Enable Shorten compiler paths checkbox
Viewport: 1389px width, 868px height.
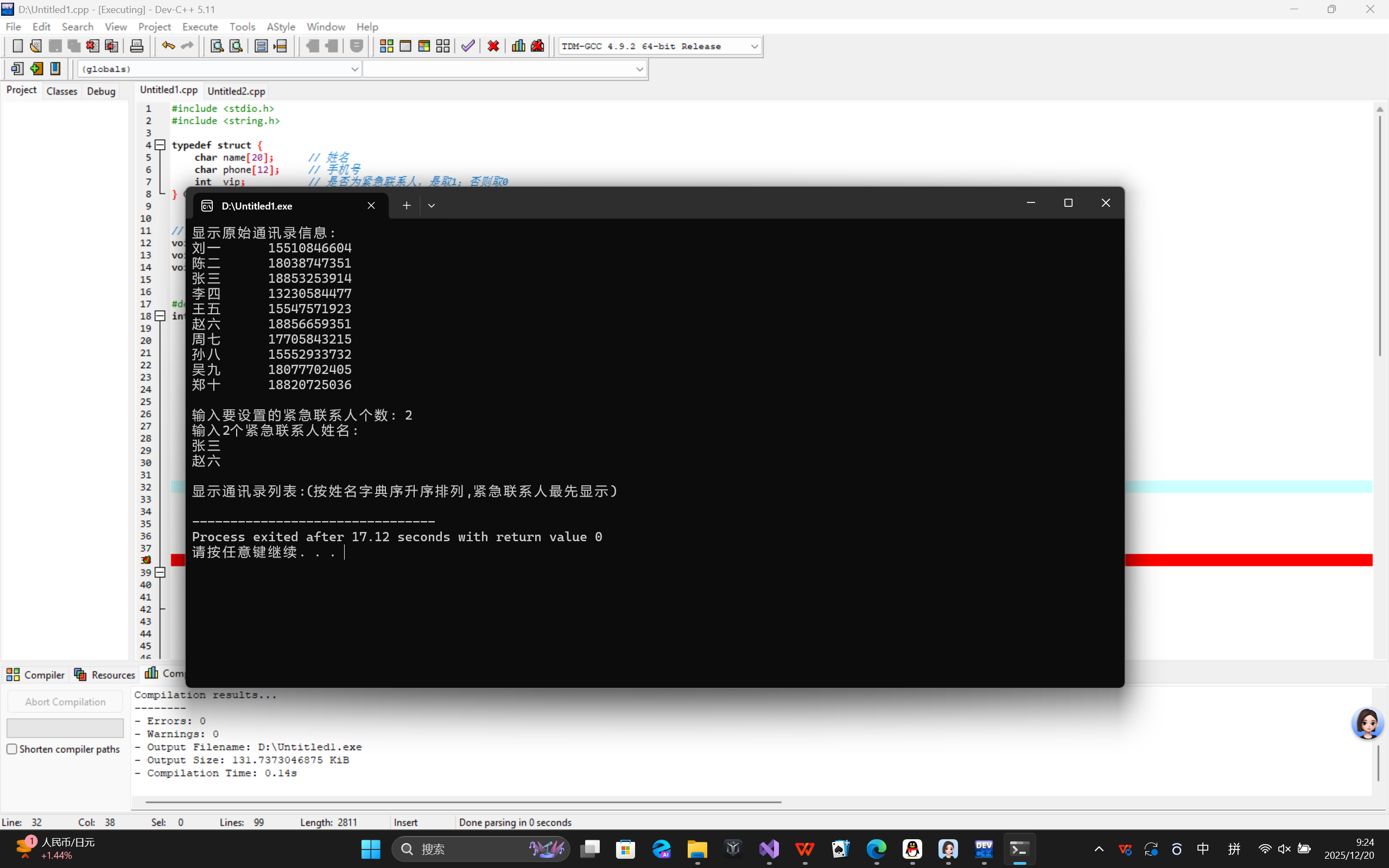point(12,749)
